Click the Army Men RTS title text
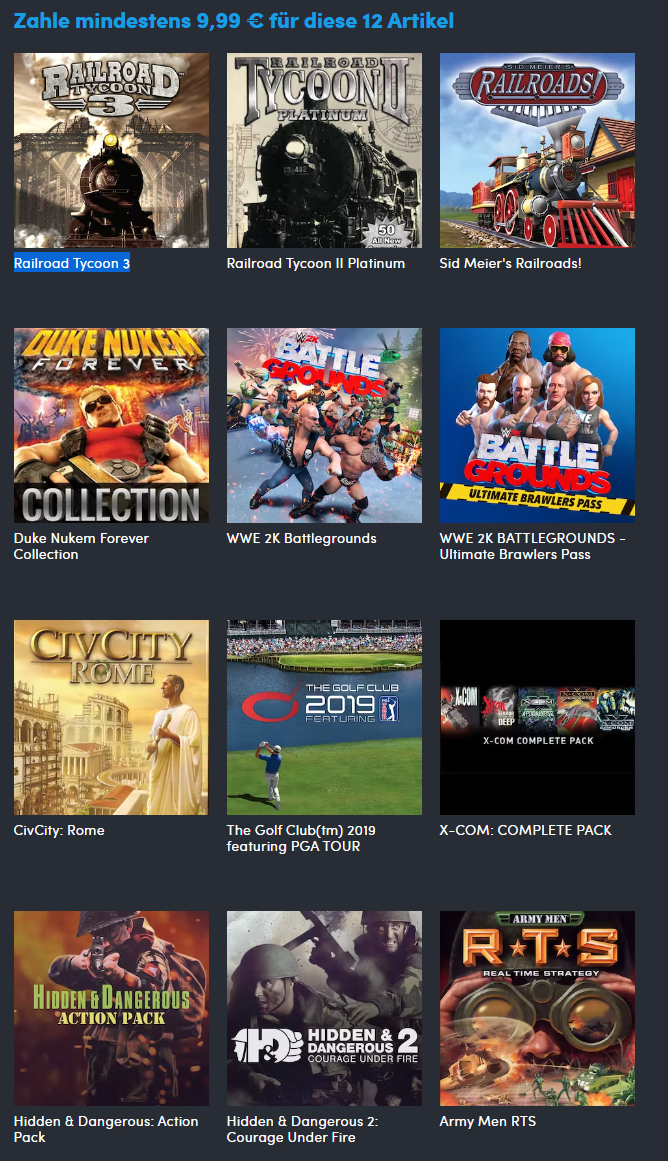Image resolution: width=668 pixels, height=1161 pixels. pyautogui.click(x=487, y=1121)
